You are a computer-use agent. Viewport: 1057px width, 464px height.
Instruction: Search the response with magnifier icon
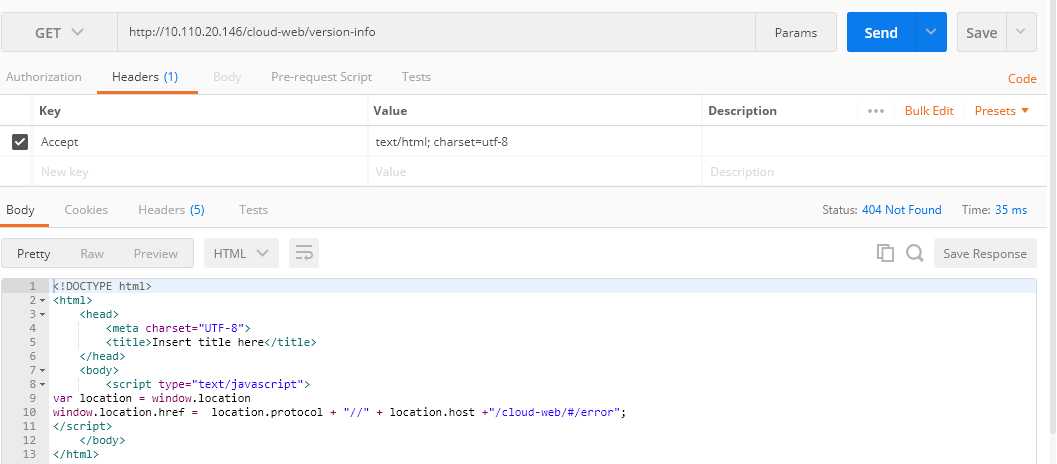click(915, 254)
